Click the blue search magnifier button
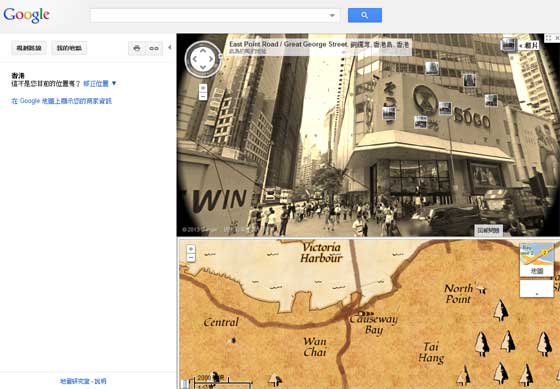 tap(365, 15)
